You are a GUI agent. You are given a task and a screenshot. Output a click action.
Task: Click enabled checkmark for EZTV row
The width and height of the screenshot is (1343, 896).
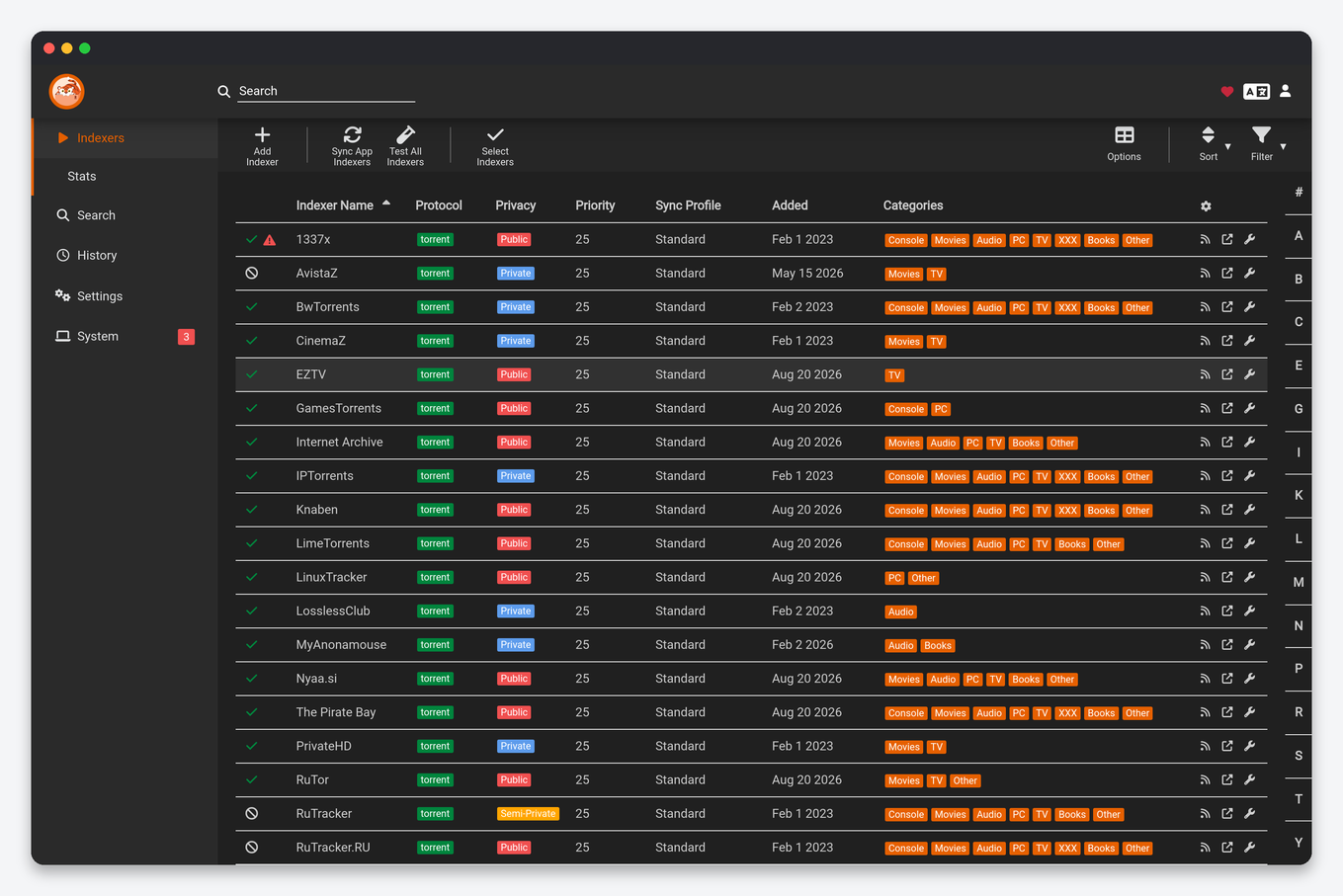252,374
